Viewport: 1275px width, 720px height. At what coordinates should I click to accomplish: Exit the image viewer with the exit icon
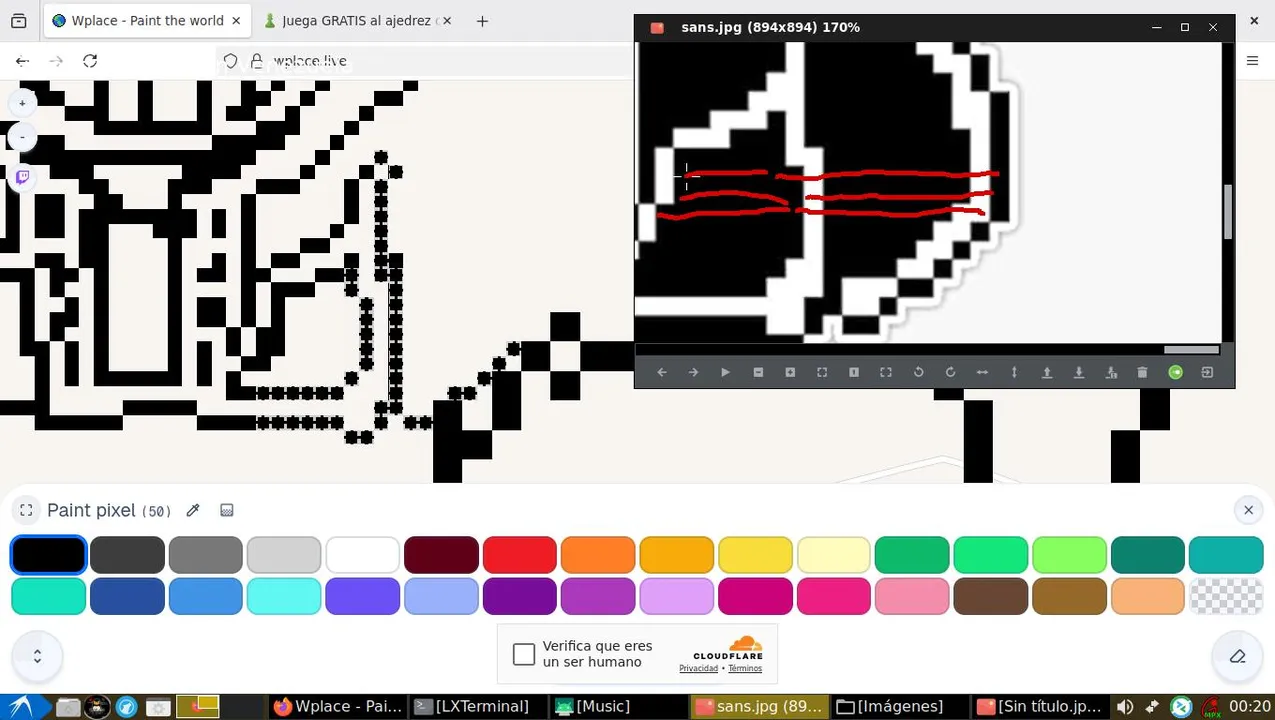click(x=1207, y=372)
